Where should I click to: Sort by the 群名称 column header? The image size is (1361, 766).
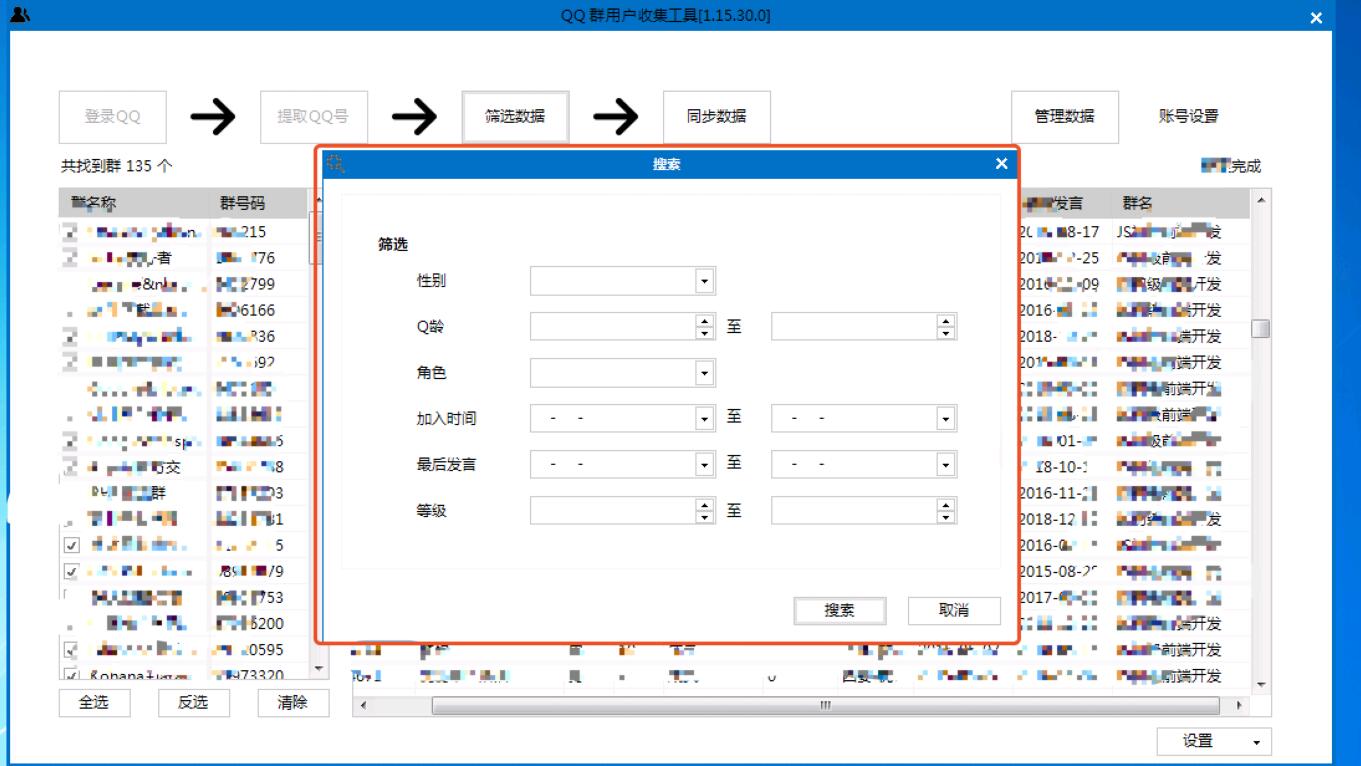[134, 203]
